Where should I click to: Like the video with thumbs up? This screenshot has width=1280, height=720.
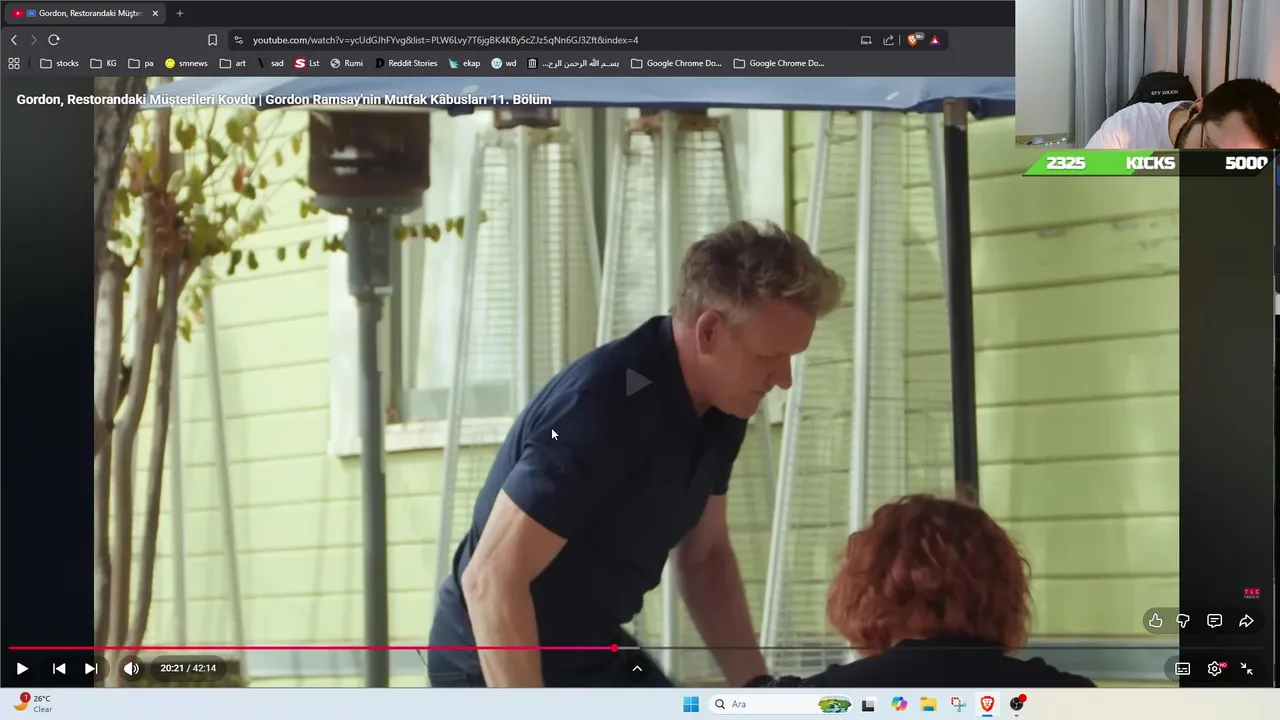(x=1155, y=621)
